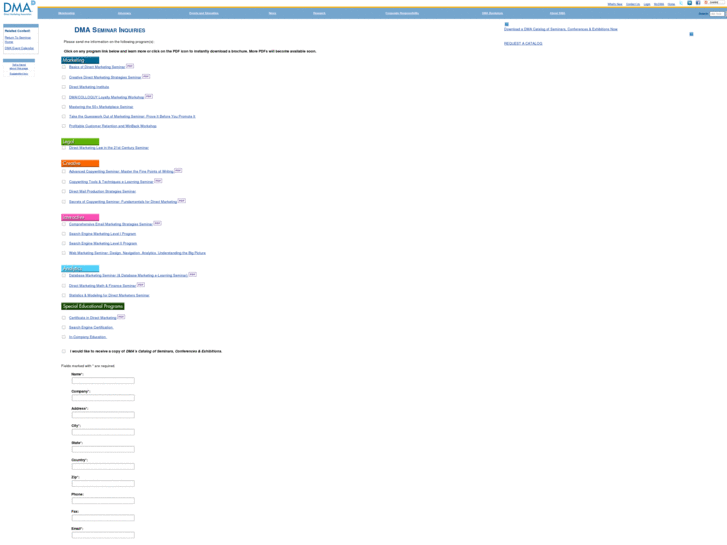Open Take the Guesswork Out of Marketing link
This screenshot has width=727, height=545.
pyautogui.click(x=132, y=116)
